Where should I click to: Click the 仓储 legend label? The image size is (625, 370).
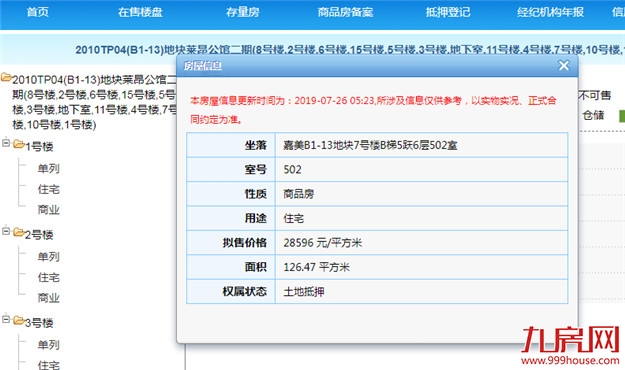(x=593, y=115)
